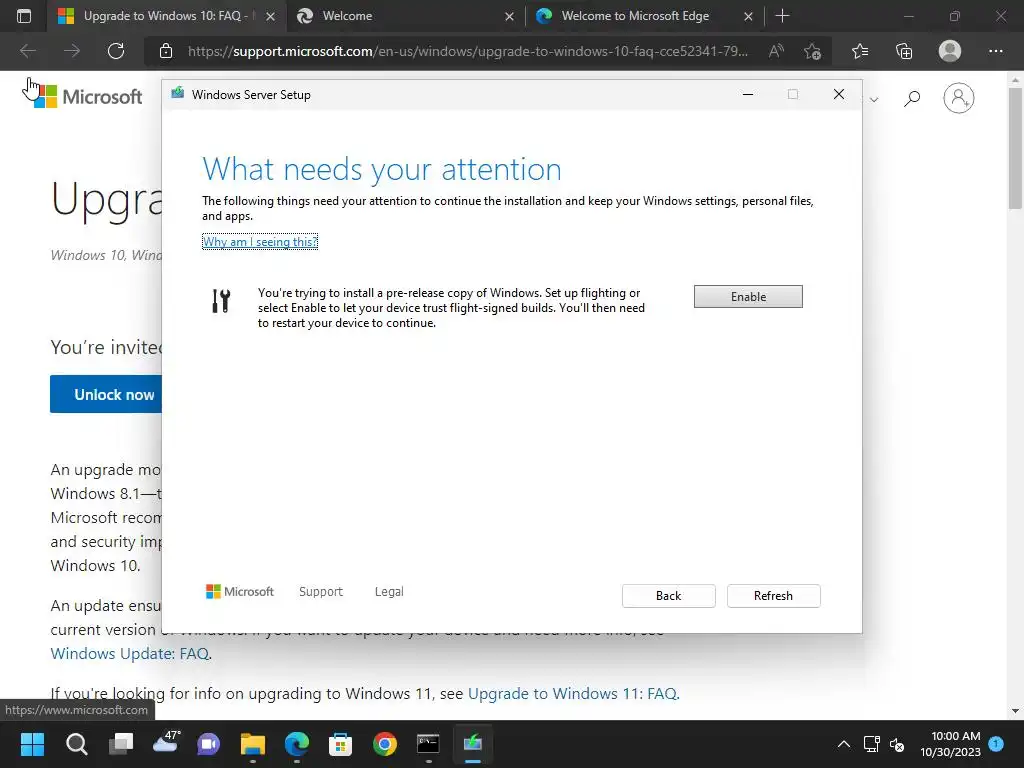Open Microsoft Edge from the taskbar
This screenshot has height=768, width=1024.
pos(296,744)
